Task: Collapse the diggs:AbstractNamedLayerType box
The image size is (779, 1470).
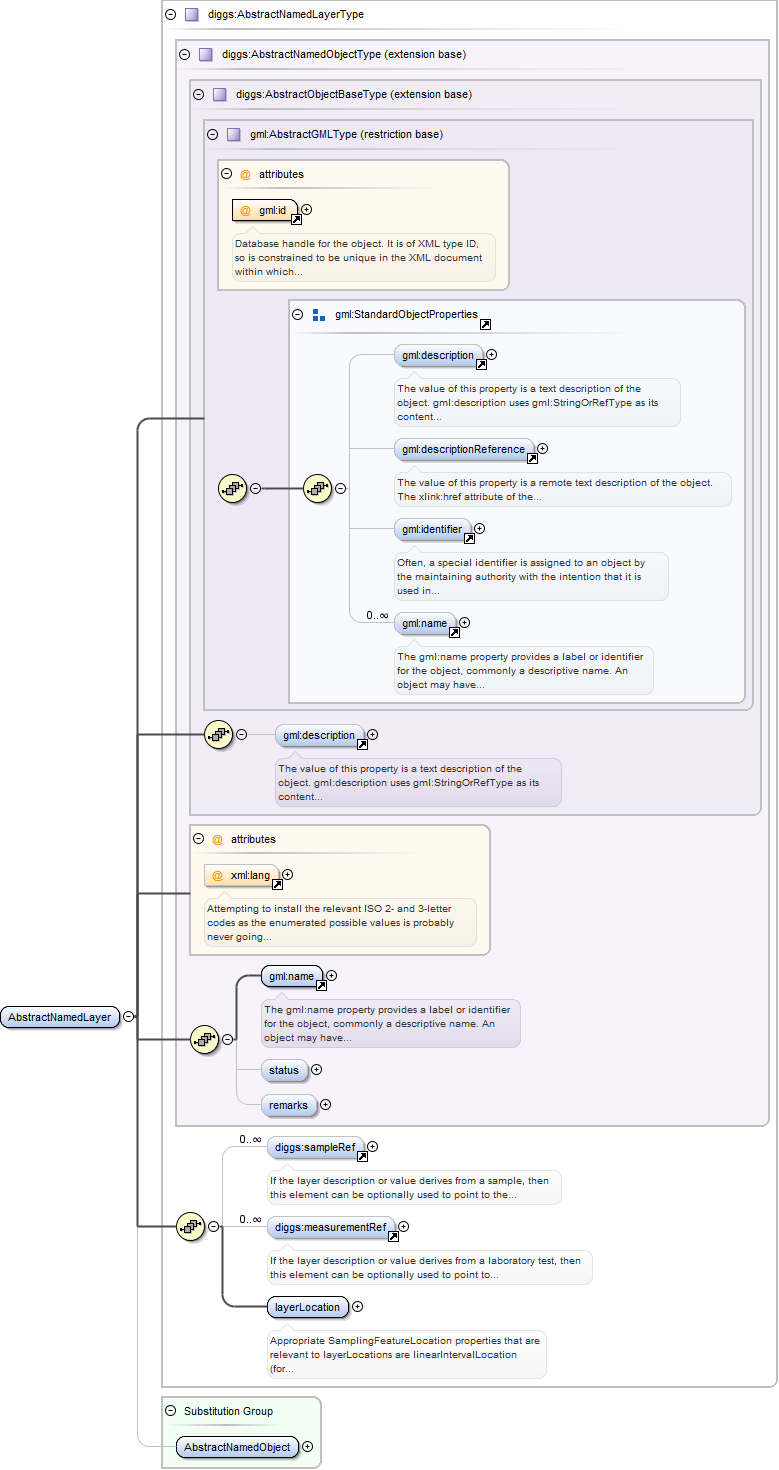Action: [x=170, y=15]
